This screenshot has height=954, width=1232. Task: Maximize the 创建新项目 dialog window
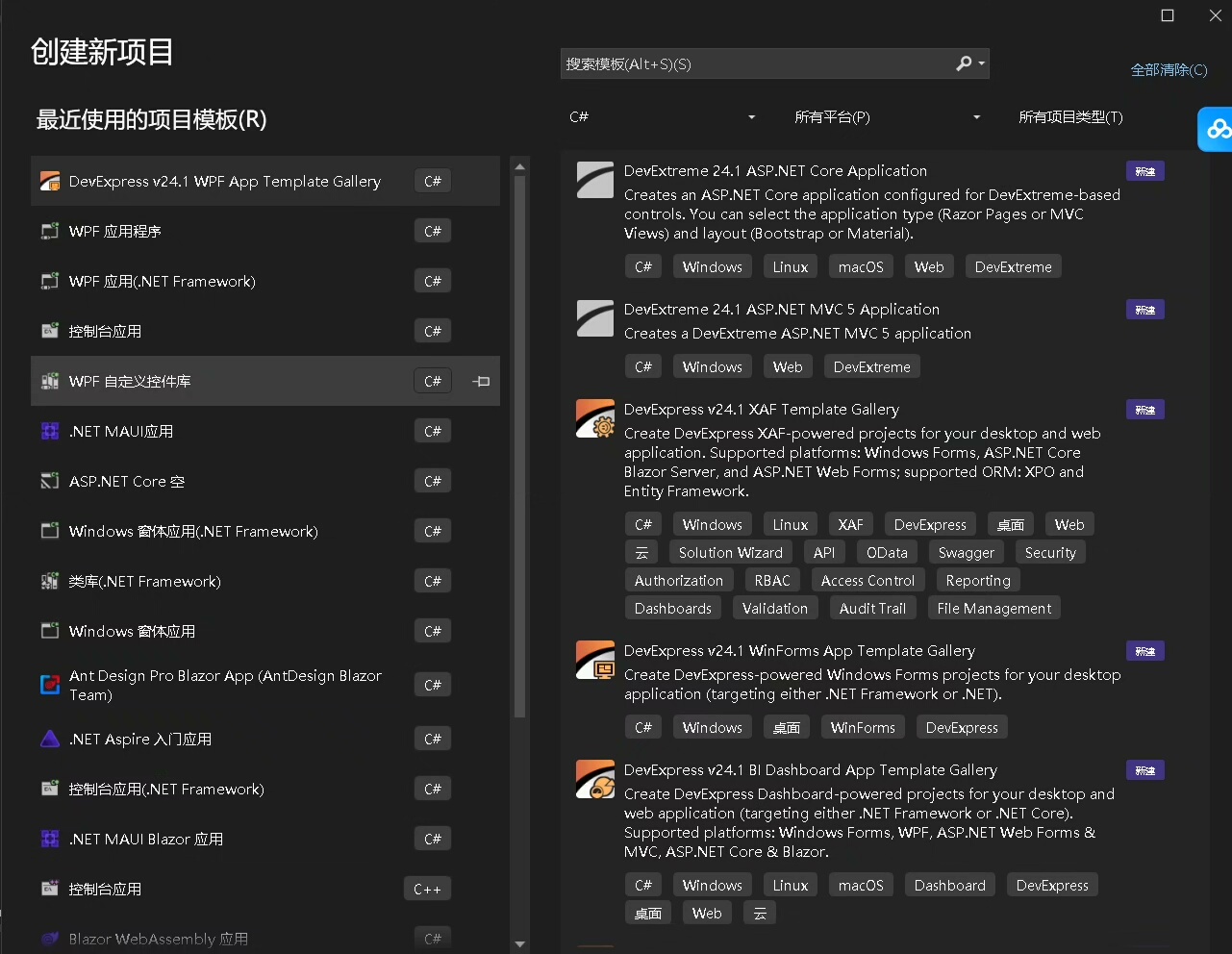[x=1168, y=15]
